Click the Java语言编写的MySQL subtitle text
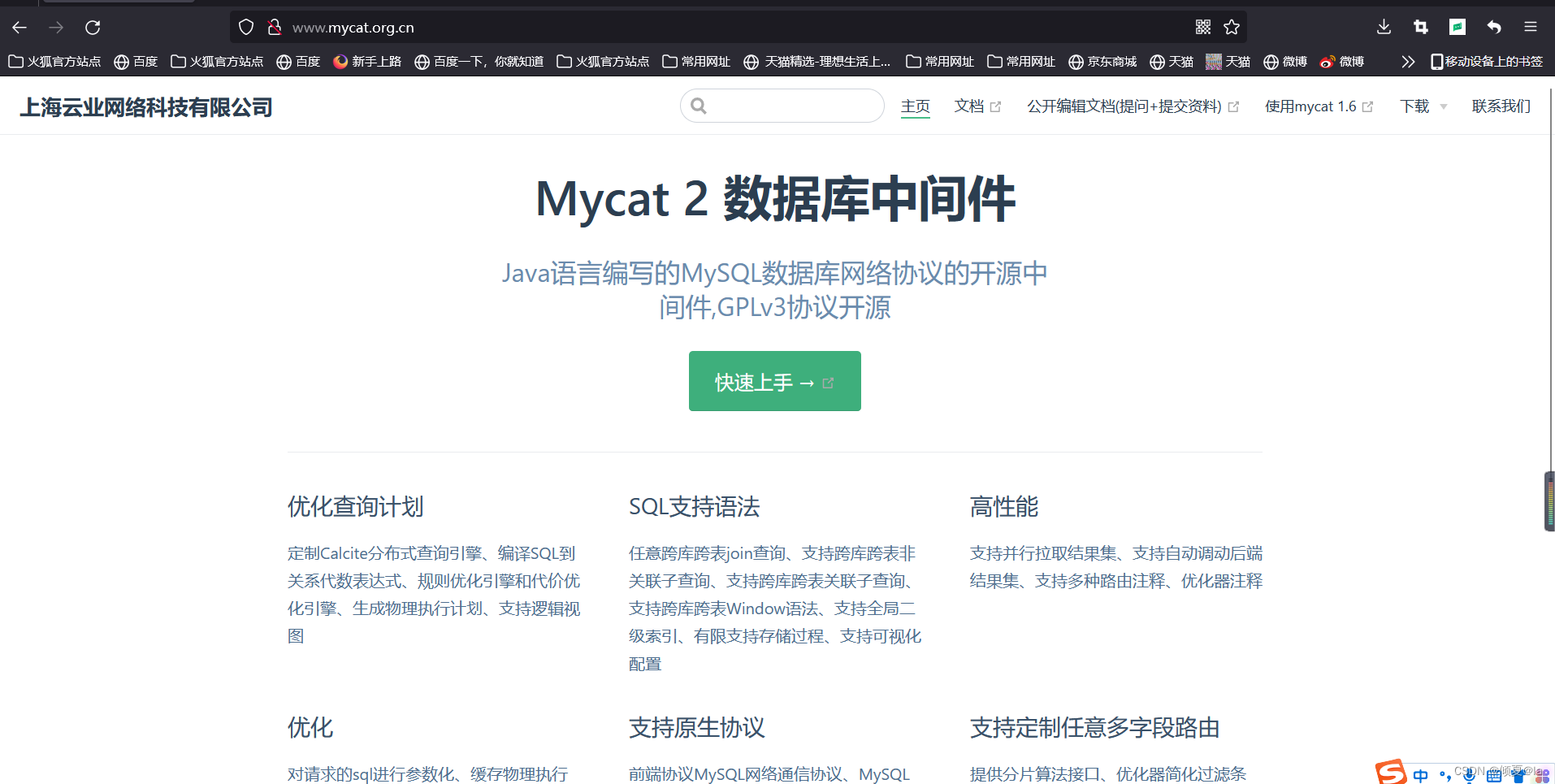Screen dimensions: 1555x784 (775, 290)
